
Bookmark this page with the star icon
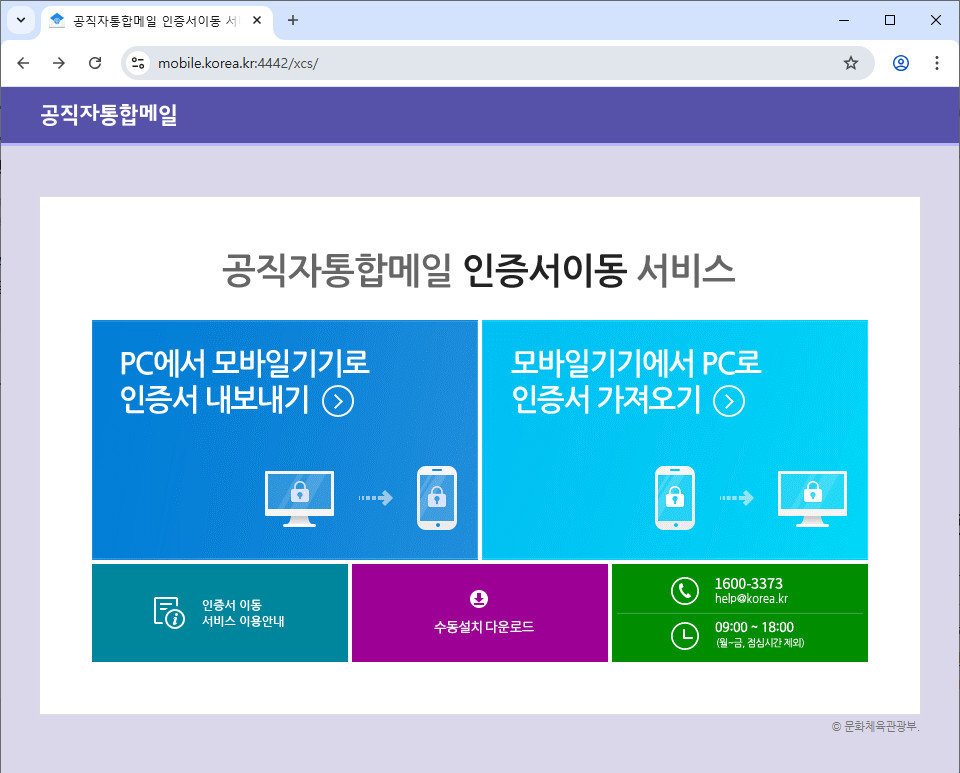[850, 63]
